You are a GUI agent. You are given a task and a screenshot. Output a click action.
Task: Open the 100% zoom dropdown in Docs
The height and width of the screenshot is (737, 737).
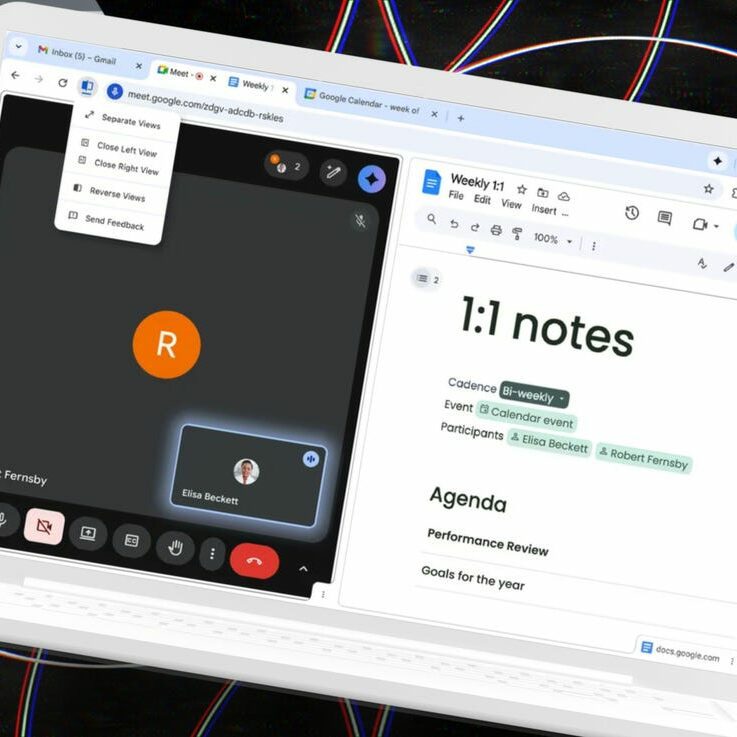553,239
